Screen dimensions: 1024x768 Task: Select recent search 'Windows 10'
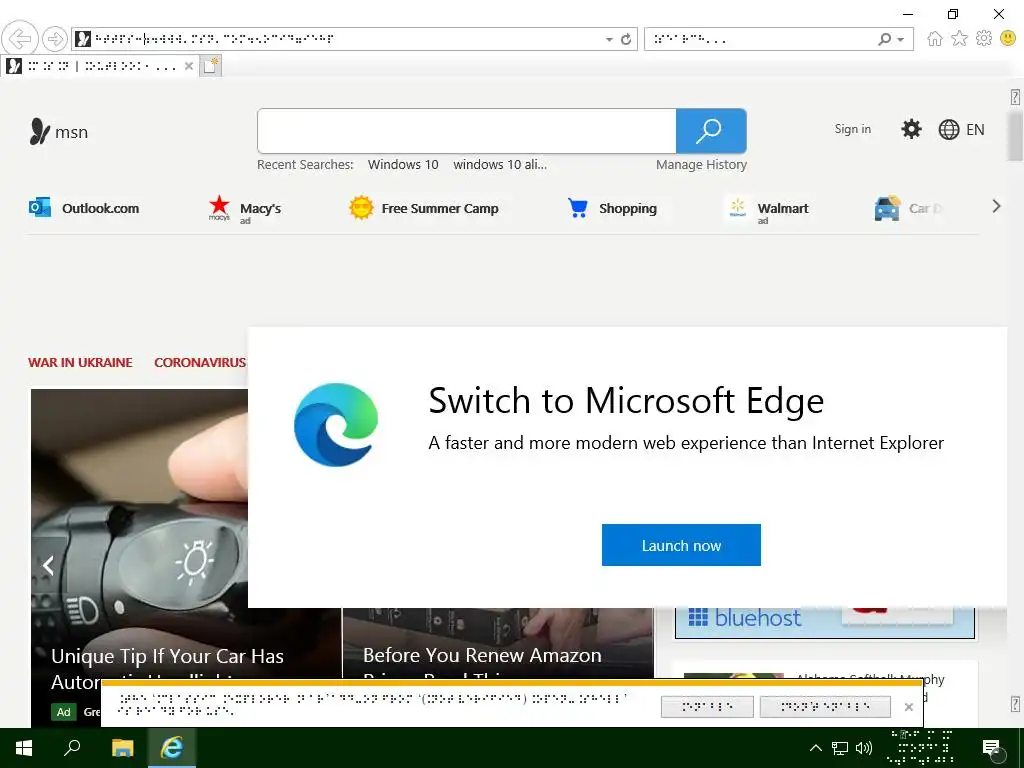click(403, 165)
